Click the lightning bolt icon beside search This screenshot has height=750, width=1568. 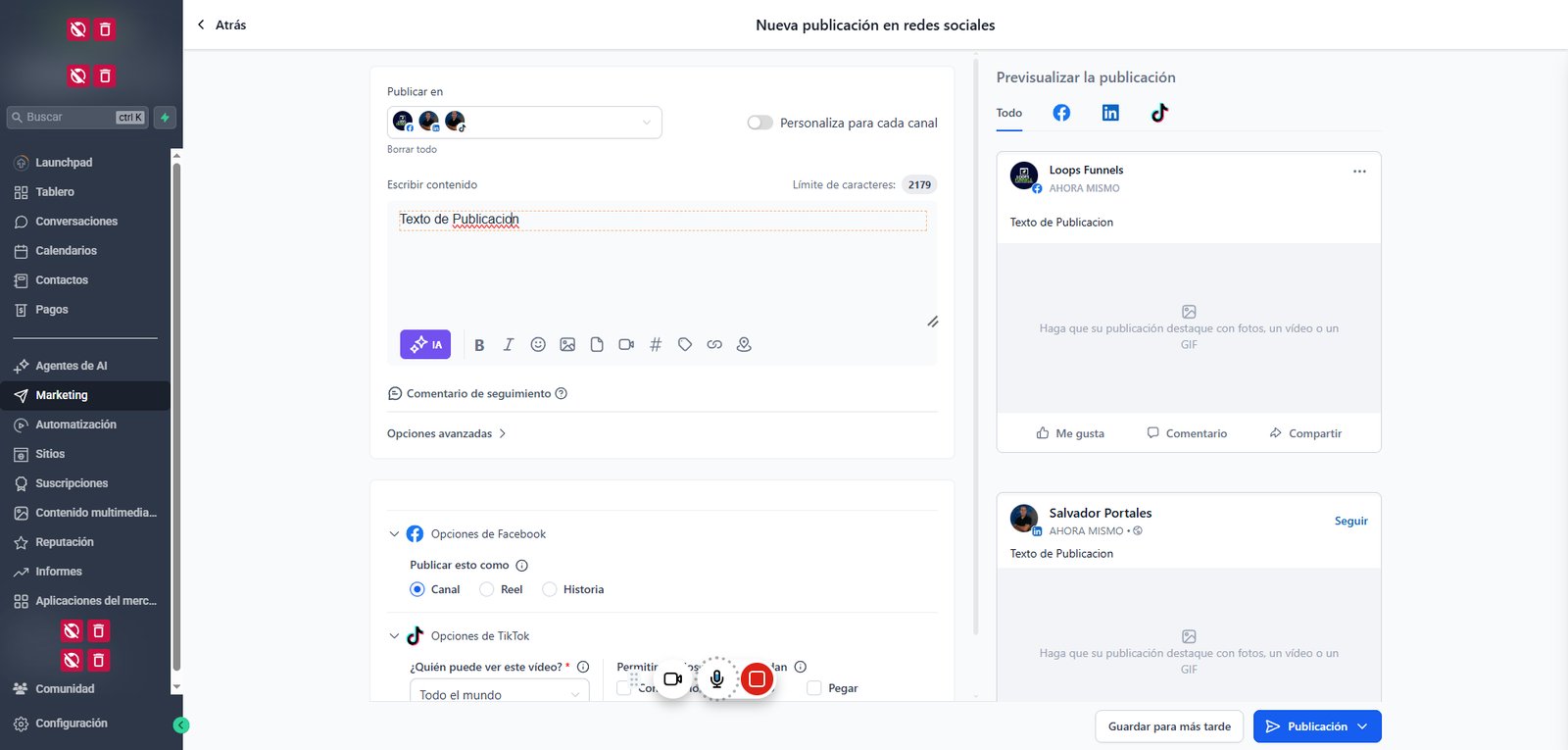(165, 118)
